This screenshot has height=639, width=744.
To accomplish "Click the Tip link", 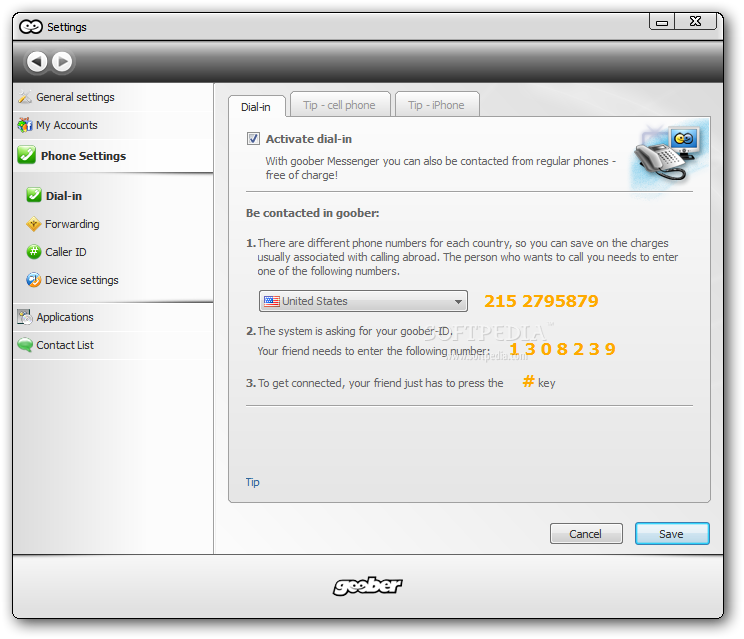I will pyautogui.click(x=252, y=482).
